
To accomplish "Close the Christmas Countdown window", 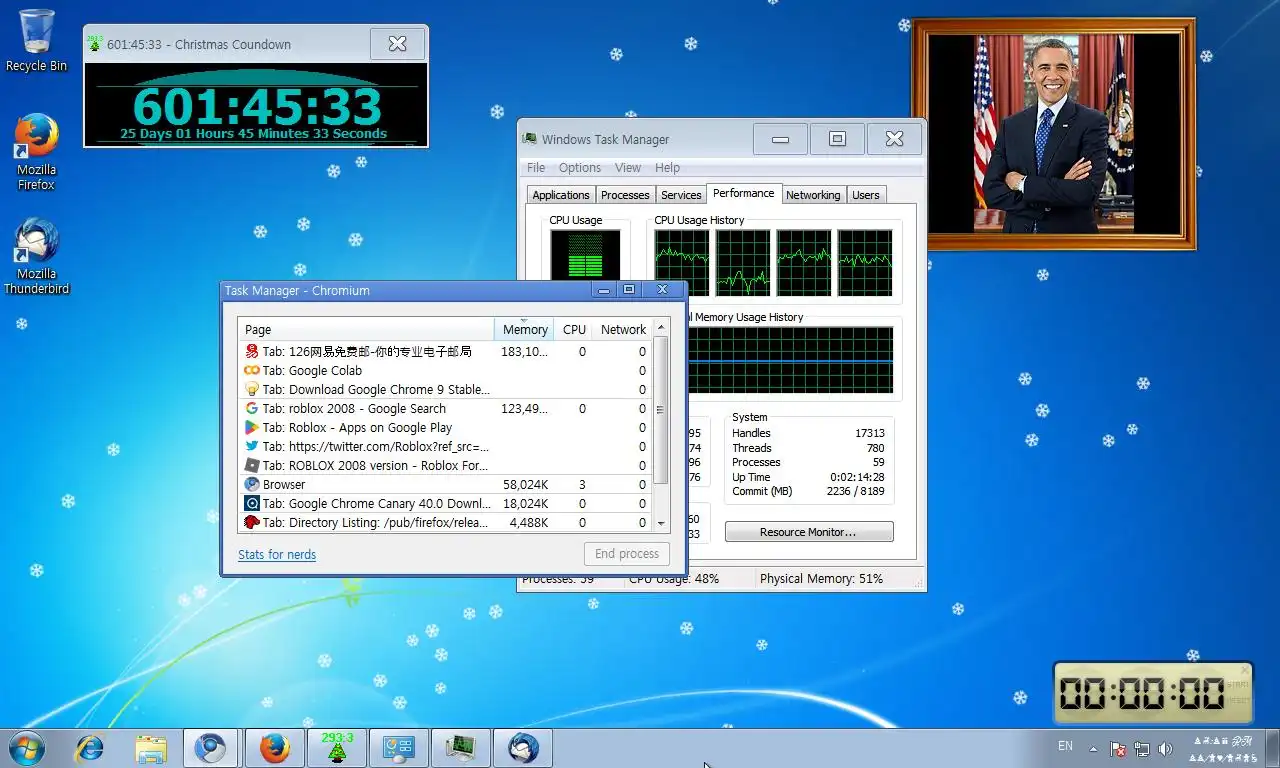I will pos(397,44).
